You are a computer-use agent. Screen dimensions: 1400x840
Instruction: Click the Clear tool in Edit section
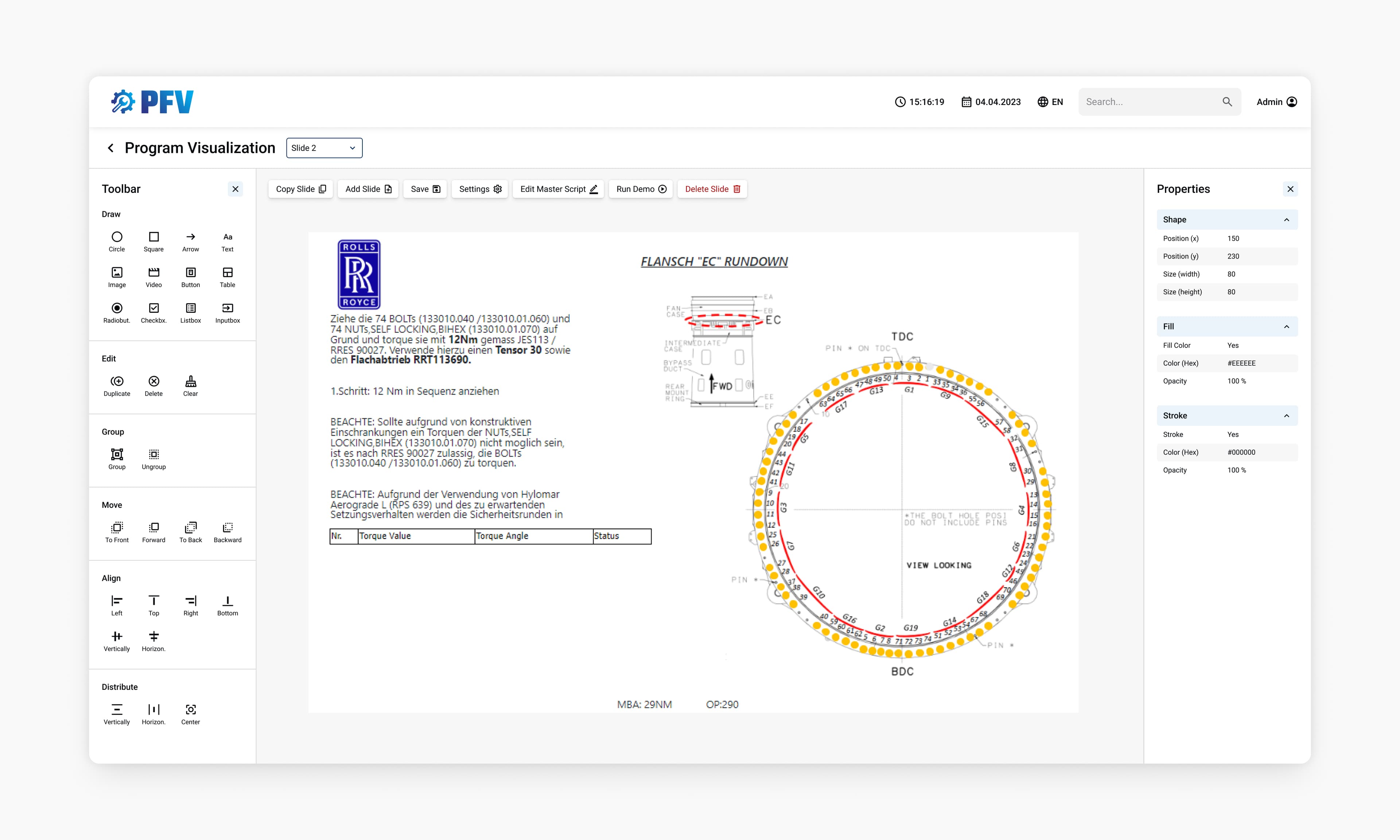[191, 386]
